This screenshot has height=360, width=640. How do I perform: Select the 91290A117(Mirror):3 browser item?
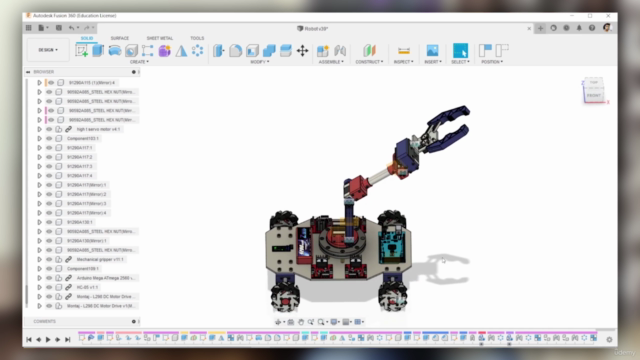point(87,204)
